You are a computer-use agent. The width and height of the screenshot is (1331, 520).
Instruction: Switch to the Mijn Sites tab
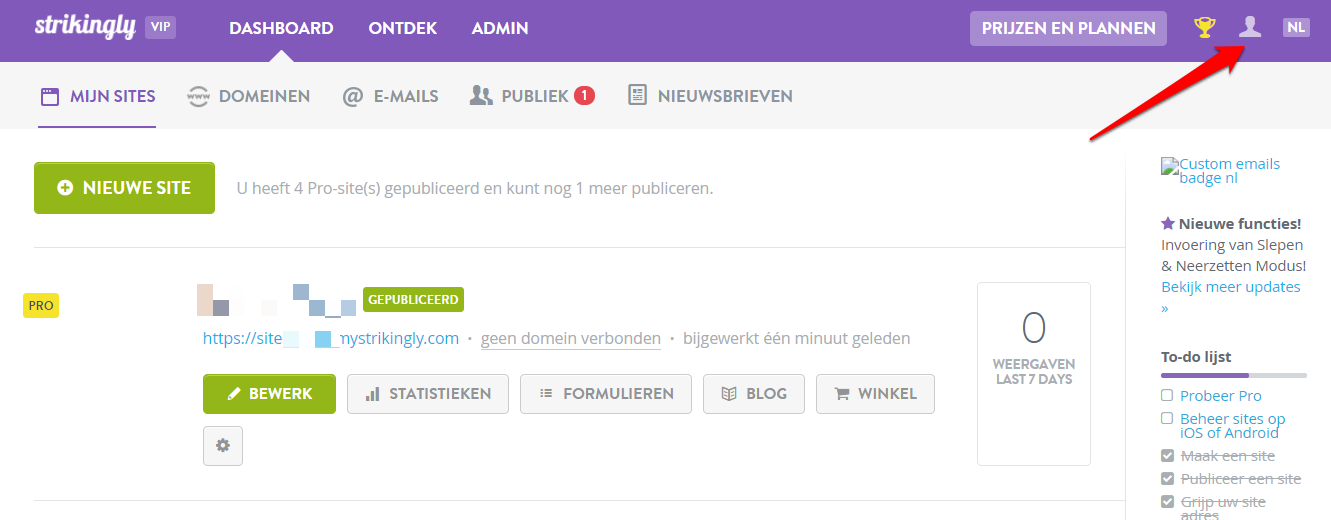[97, 96]
